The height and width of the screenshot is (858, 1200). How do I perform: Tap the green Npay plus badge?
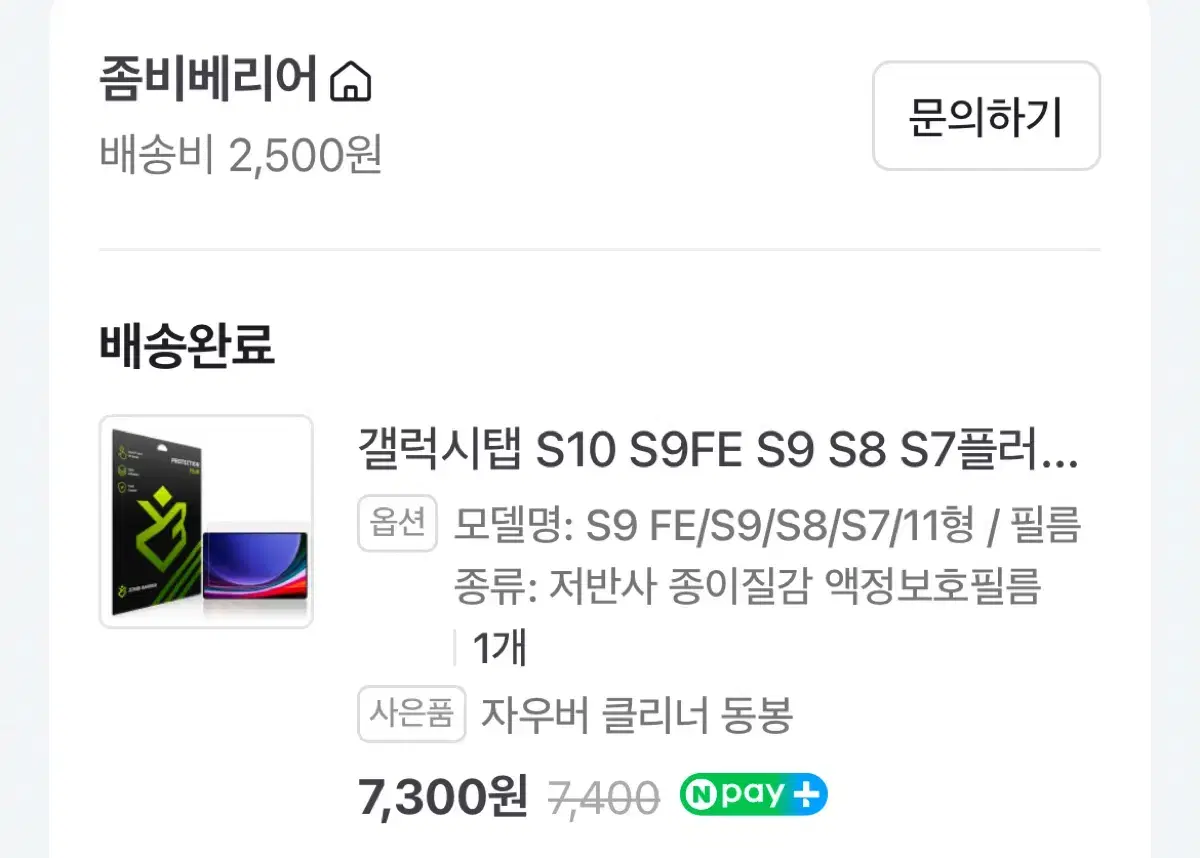[754, 795]
